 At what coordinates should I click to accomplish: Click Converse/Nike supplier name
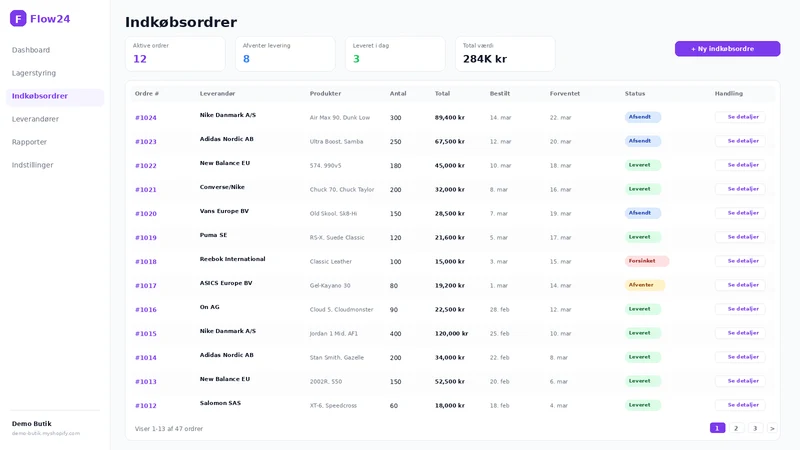222,187
